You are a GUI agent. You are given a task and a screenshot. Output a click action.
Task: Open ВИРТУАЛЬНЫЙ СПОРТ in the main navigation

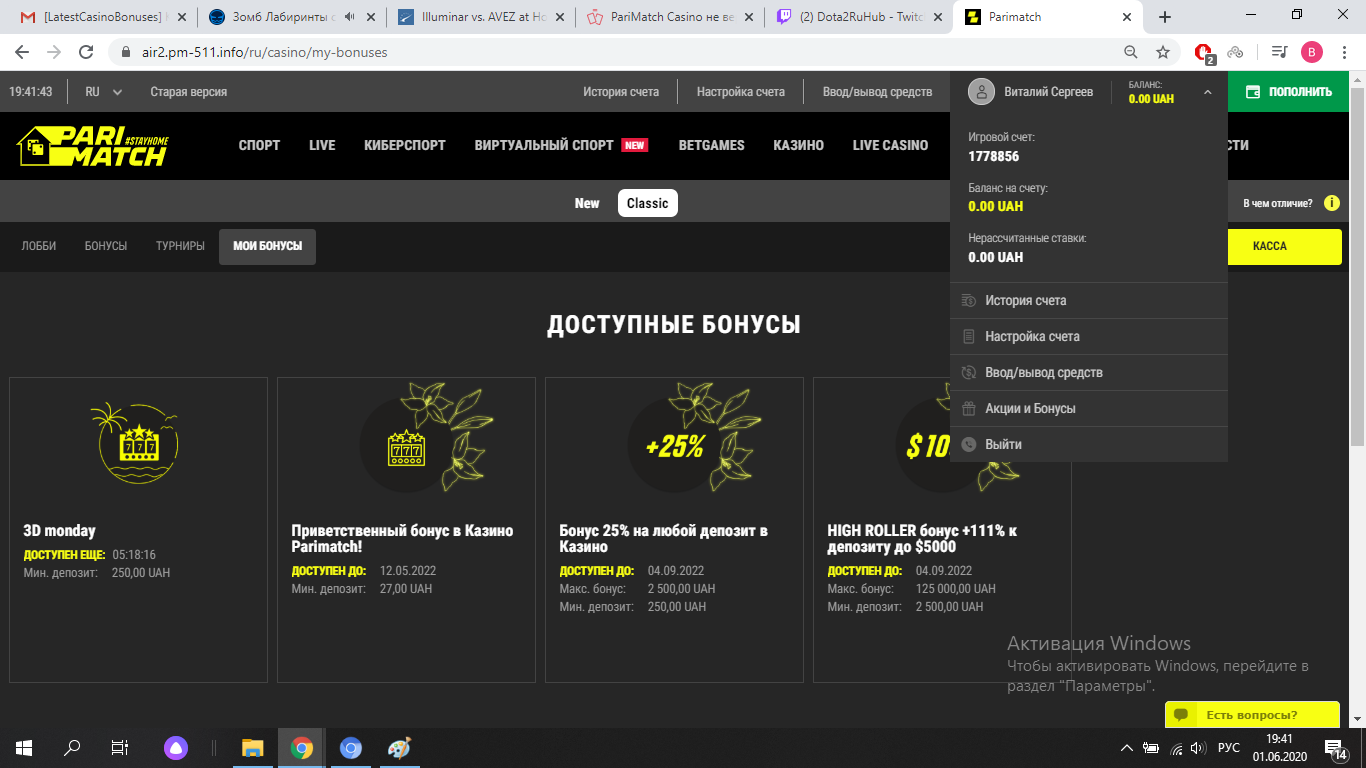click(x=544, y=146)
